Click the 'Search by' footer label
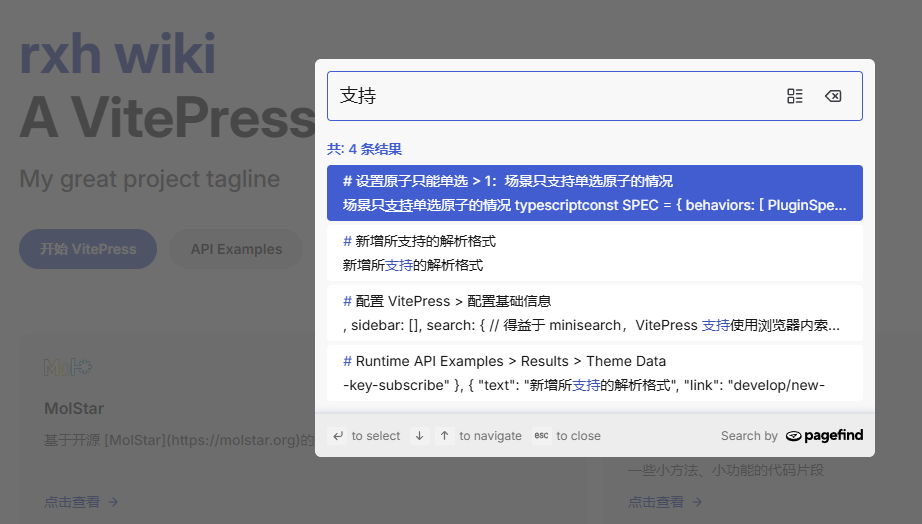922x524 pixels. coord(749,436)
